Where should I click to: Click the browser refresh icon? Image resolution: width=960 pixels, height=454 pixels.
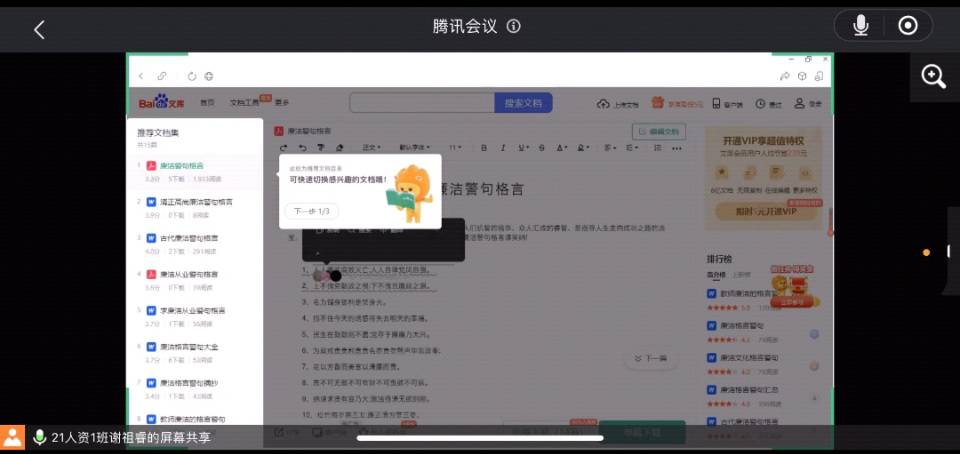point(191,76)
